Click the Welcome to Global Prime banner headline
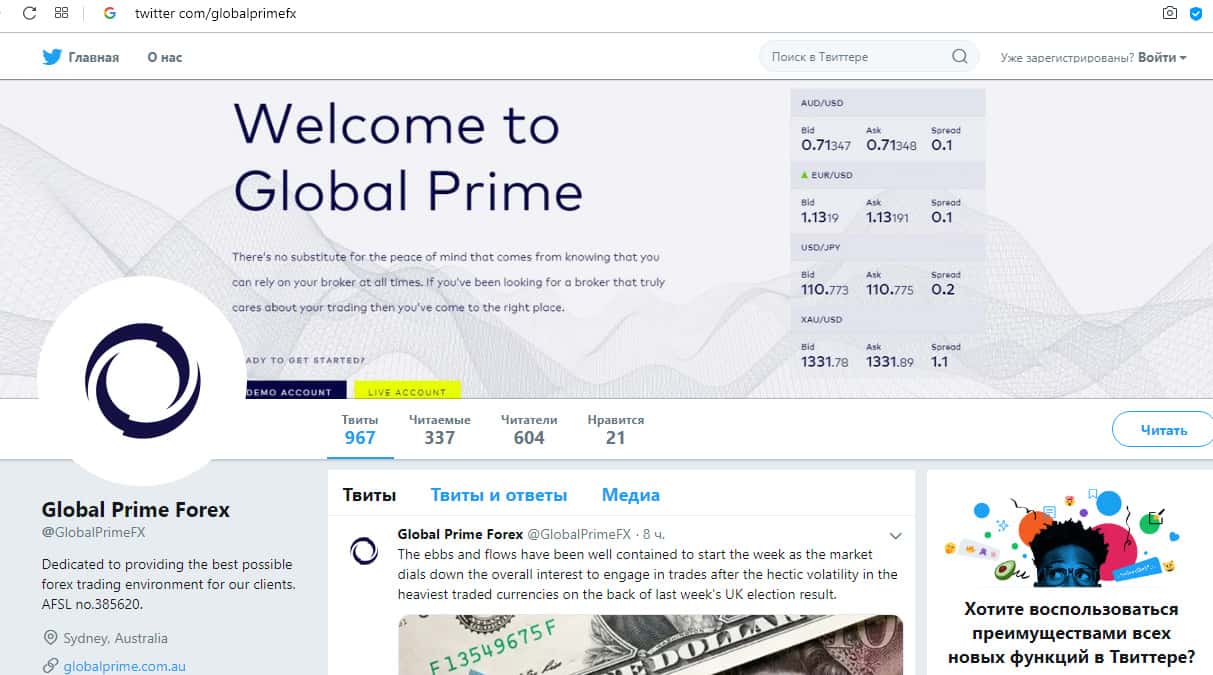 pos(408,156)
